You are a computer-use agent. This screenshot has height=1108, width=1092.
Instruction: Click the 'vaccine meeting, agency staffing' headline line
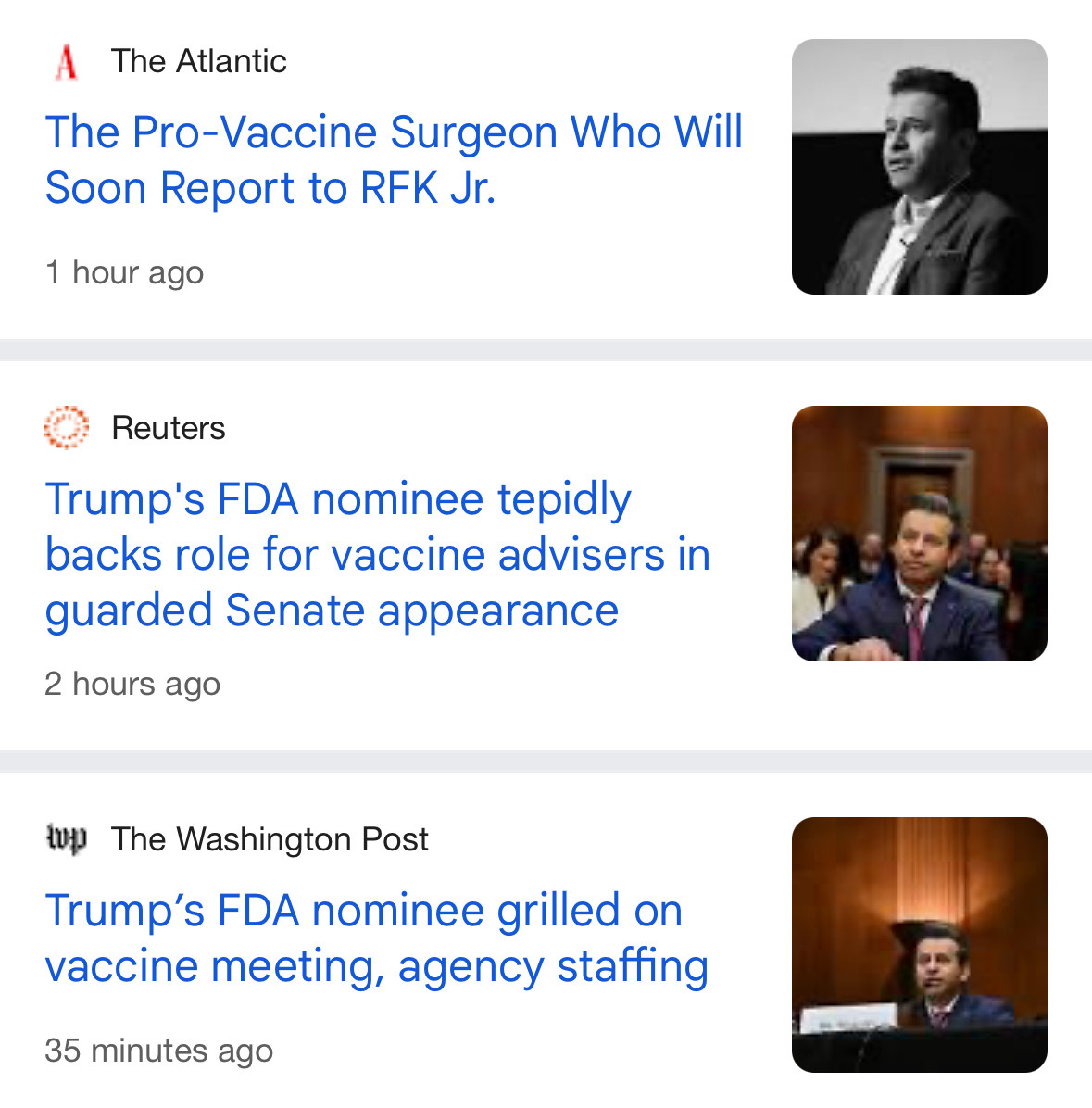[376, 966]
